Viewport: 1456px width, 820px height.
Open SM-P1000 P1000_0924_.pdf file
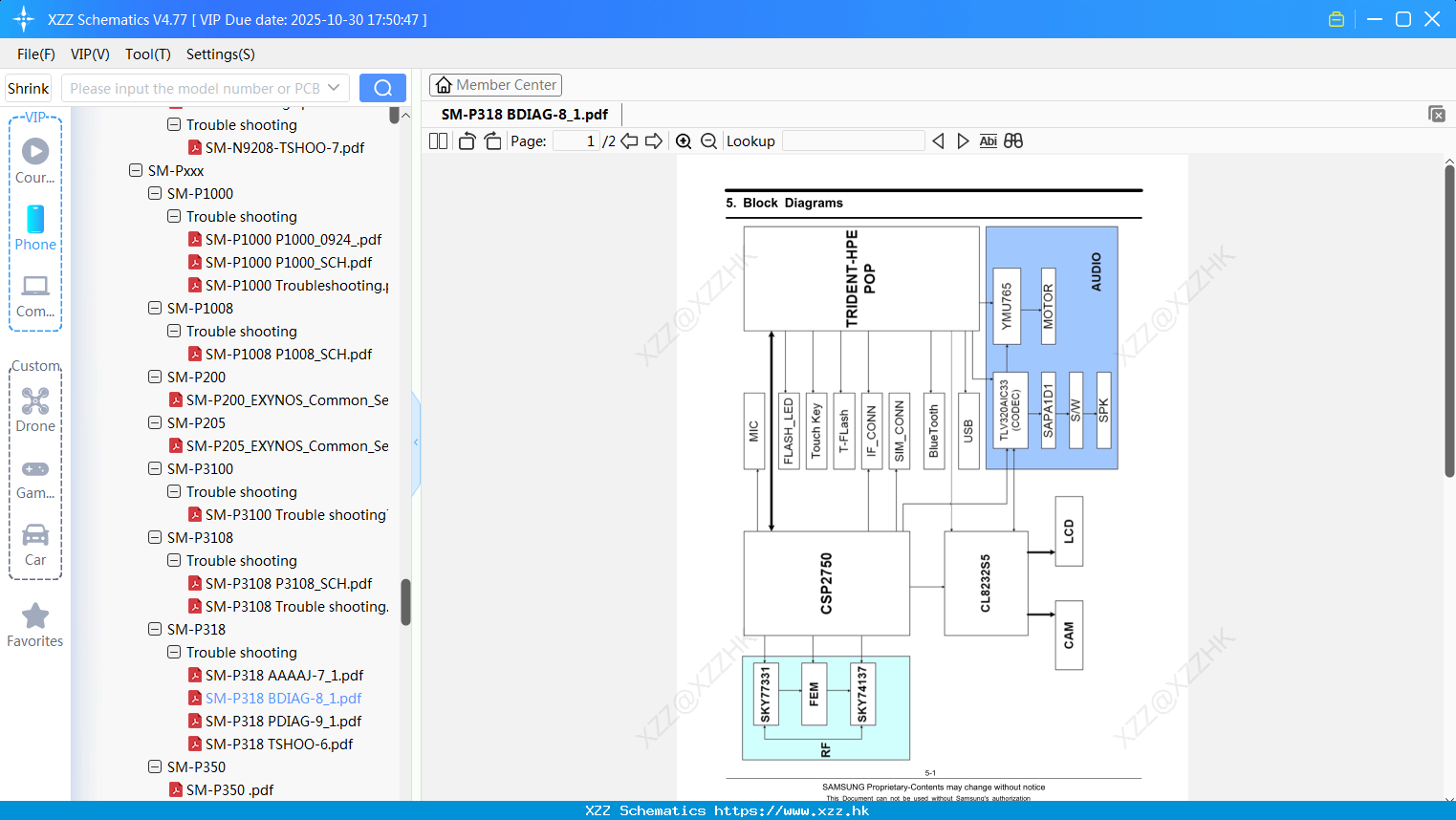293,240
